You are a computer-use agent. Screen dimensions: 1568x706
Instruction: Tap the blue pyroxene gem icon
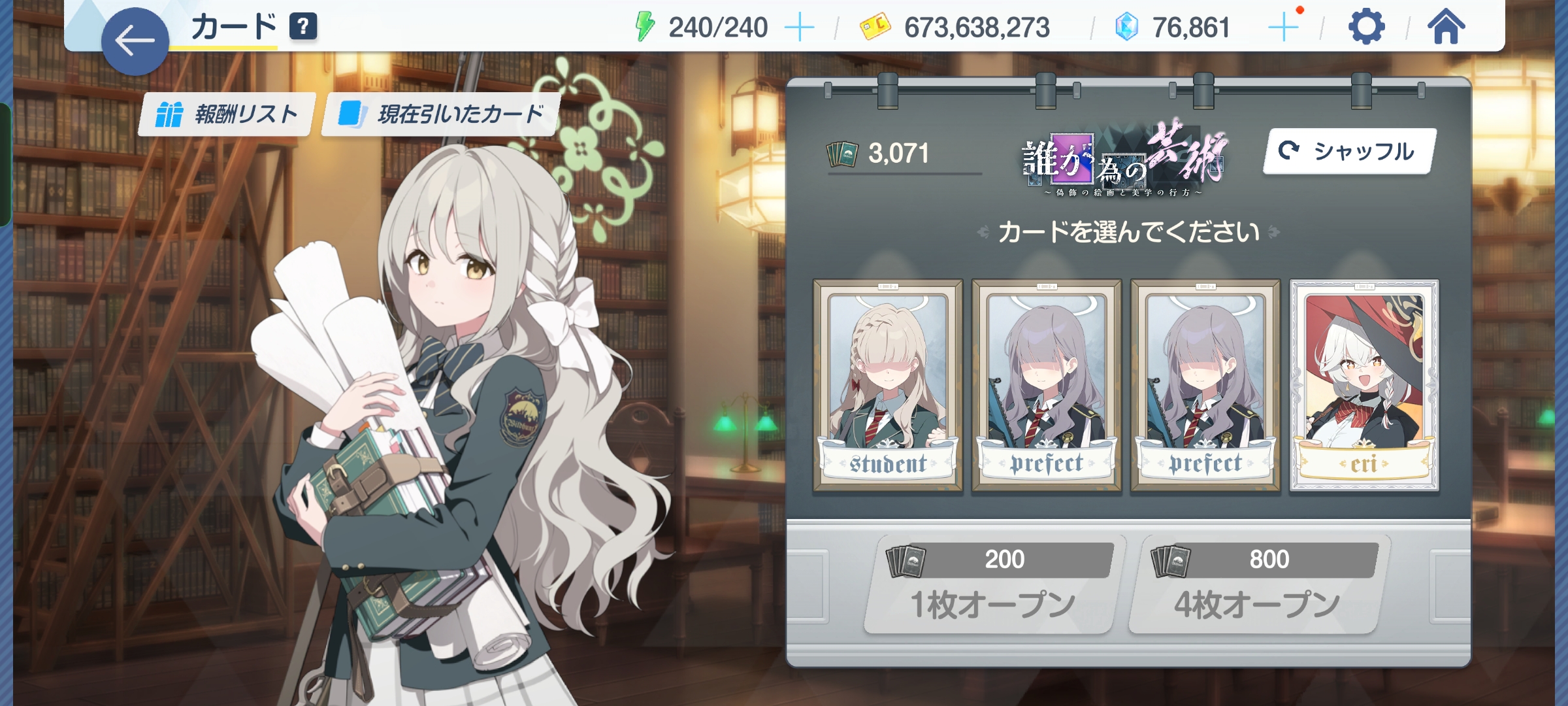(x=1126, y=27)
